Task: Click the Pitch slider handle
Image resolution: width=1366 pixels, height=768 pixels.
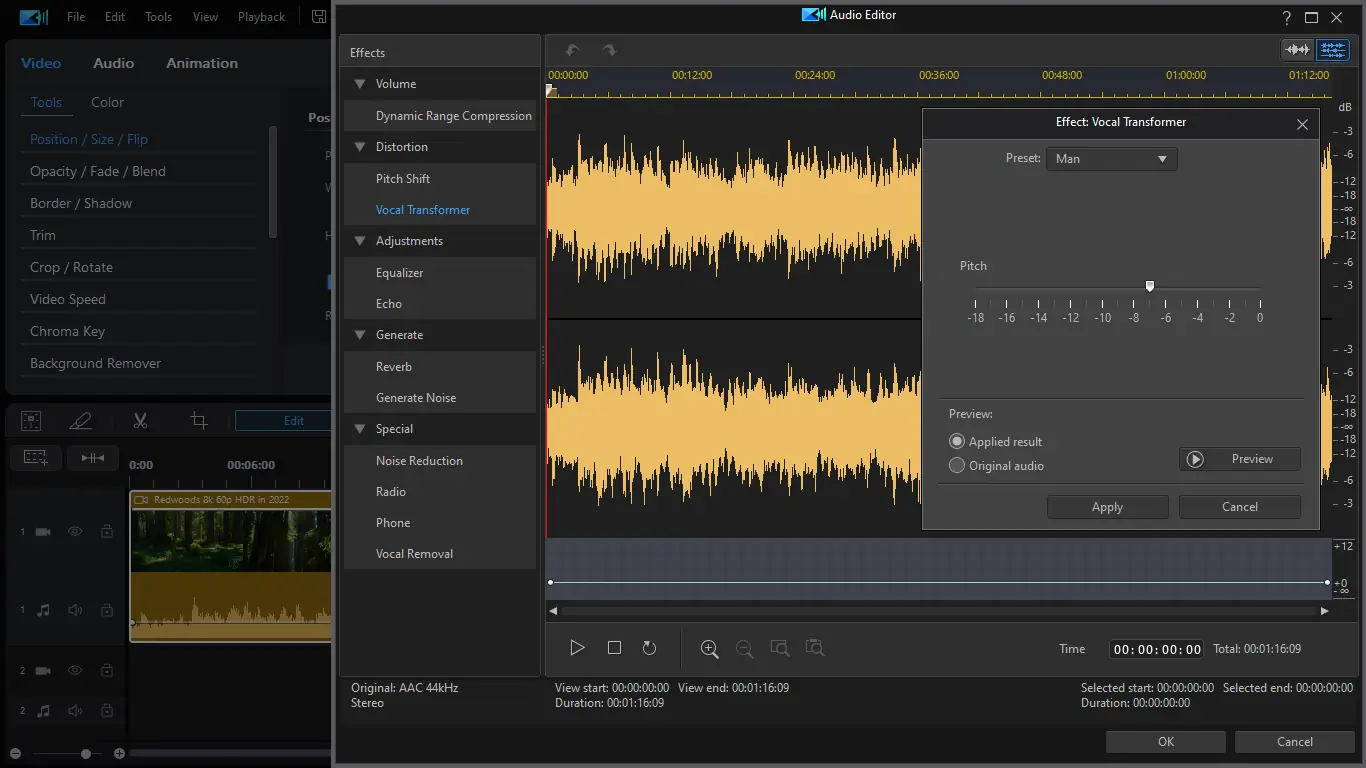Action: pyautogui.click(x=1150, y=286)
